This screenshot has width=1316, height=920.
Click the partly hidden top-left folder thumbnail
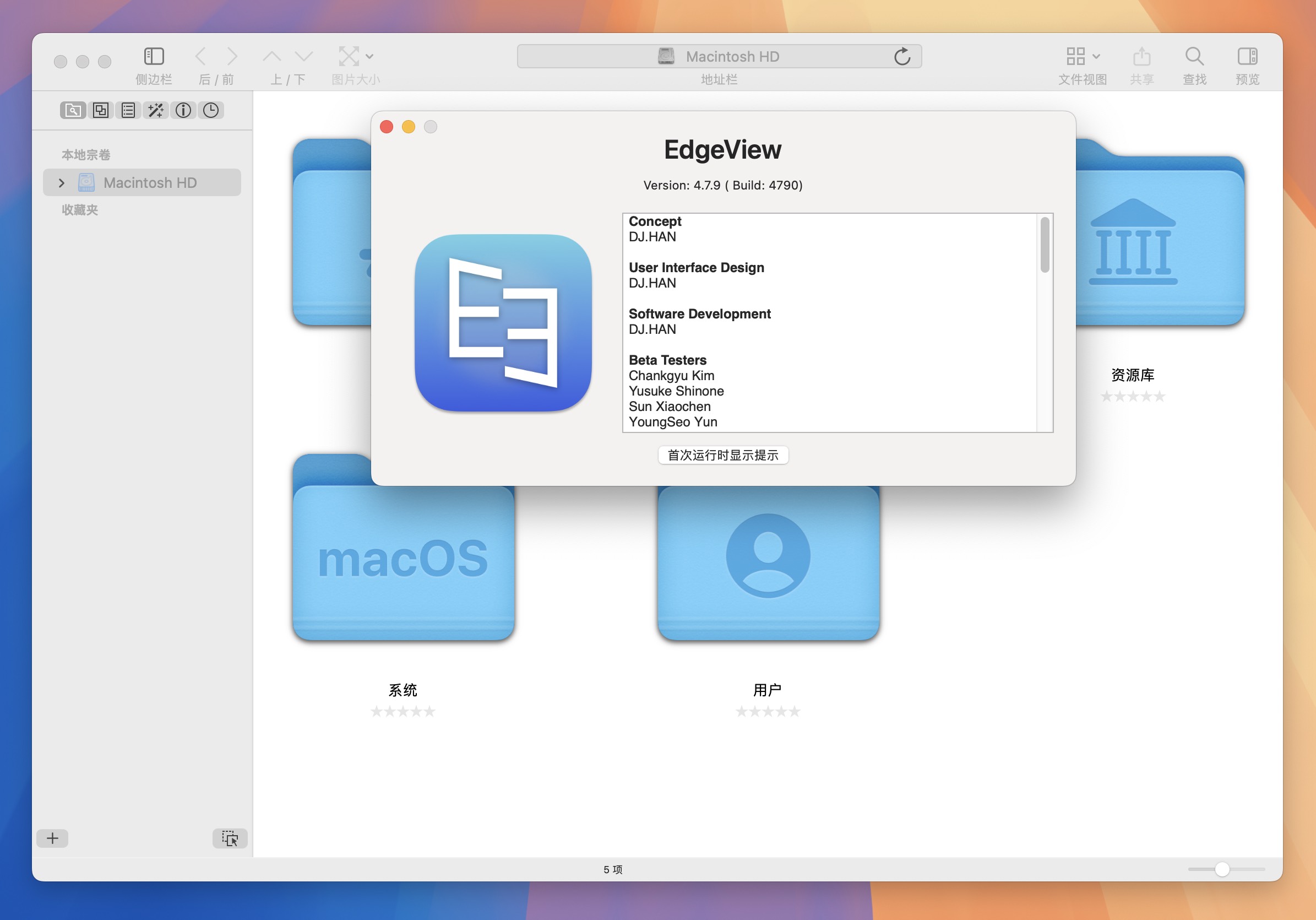[332, 232]
